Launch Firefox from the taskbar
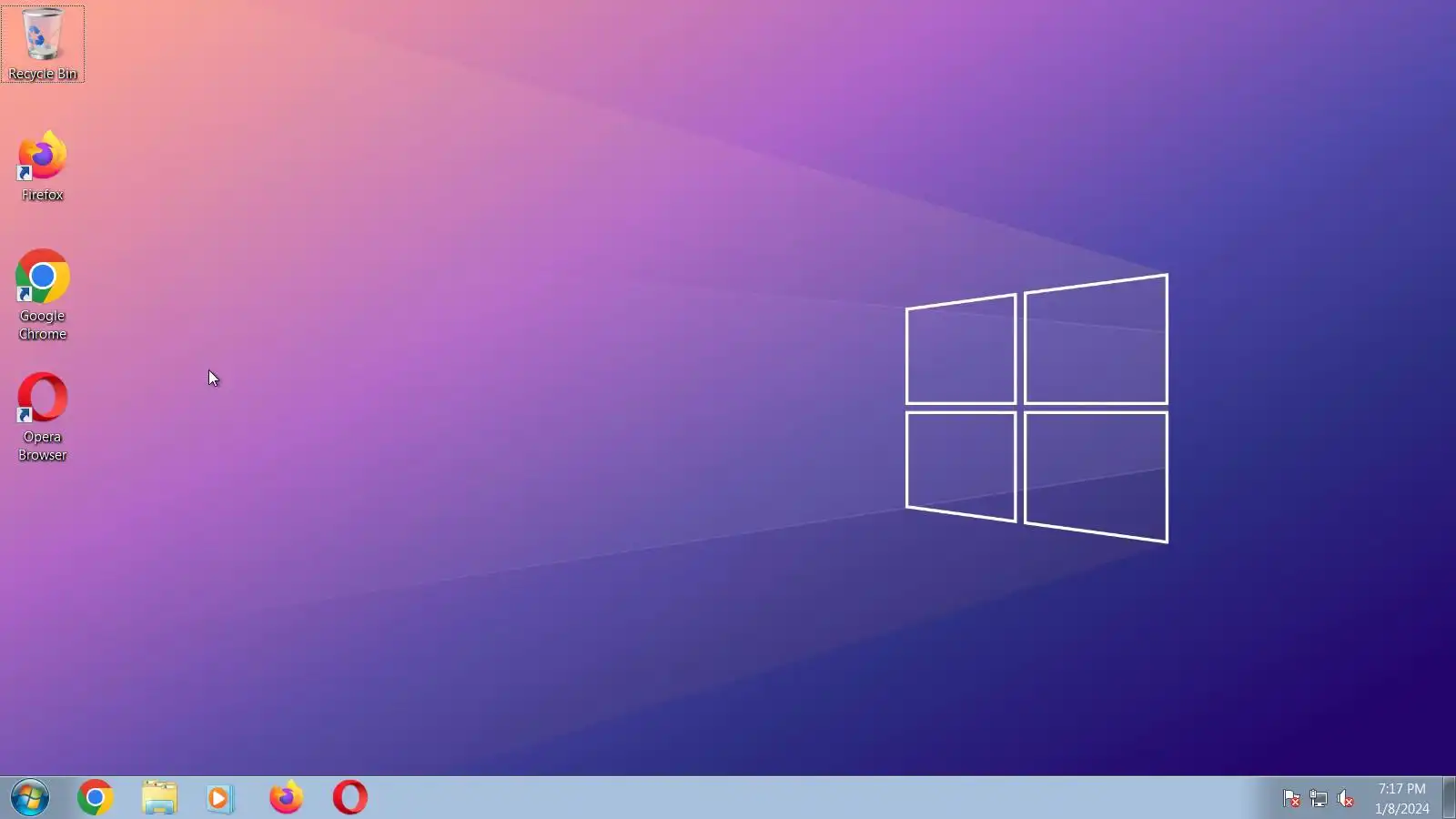This screenshot has width=1456, height=819. pos(286,797)
